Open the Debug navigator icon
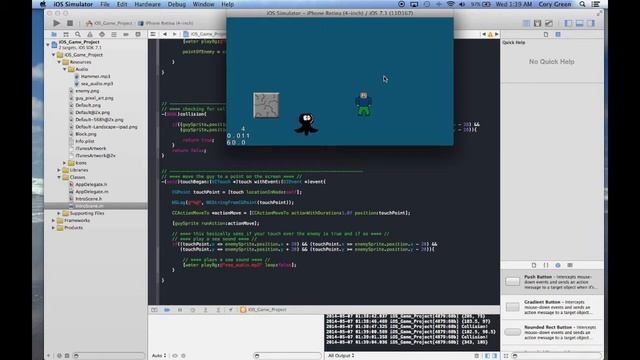Image resolution: width=640 pixels, height=360 pixels. click(x=114, y=34)
